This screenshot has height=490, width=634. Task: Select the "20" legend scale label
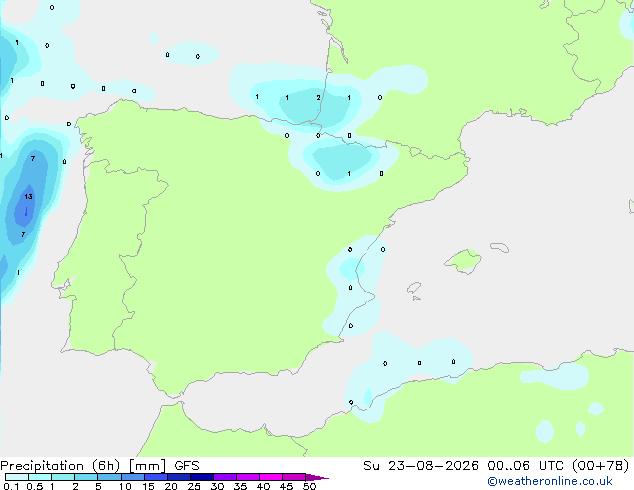click(x=171, y=486)
